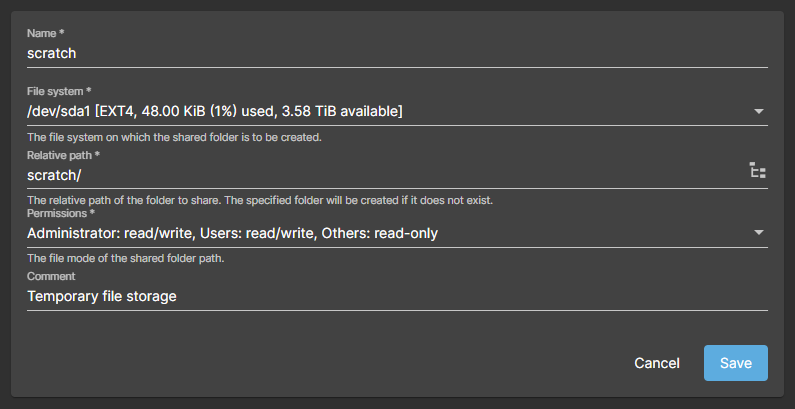Screen dimensions: 795x409
Task: Cancel the shared folder dialog
Action: [x=657, y=363]
